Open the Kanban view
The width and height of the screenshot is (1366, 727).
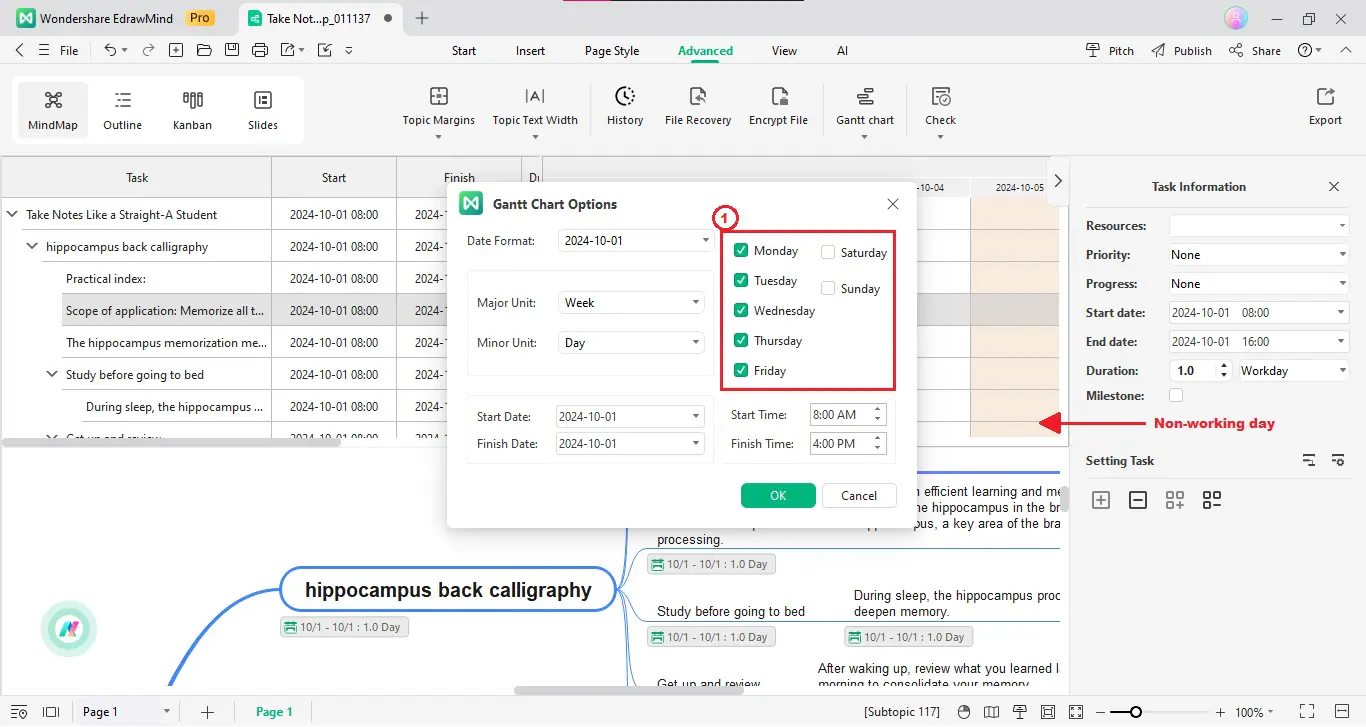pyautogui.click(x=192, y=110)
